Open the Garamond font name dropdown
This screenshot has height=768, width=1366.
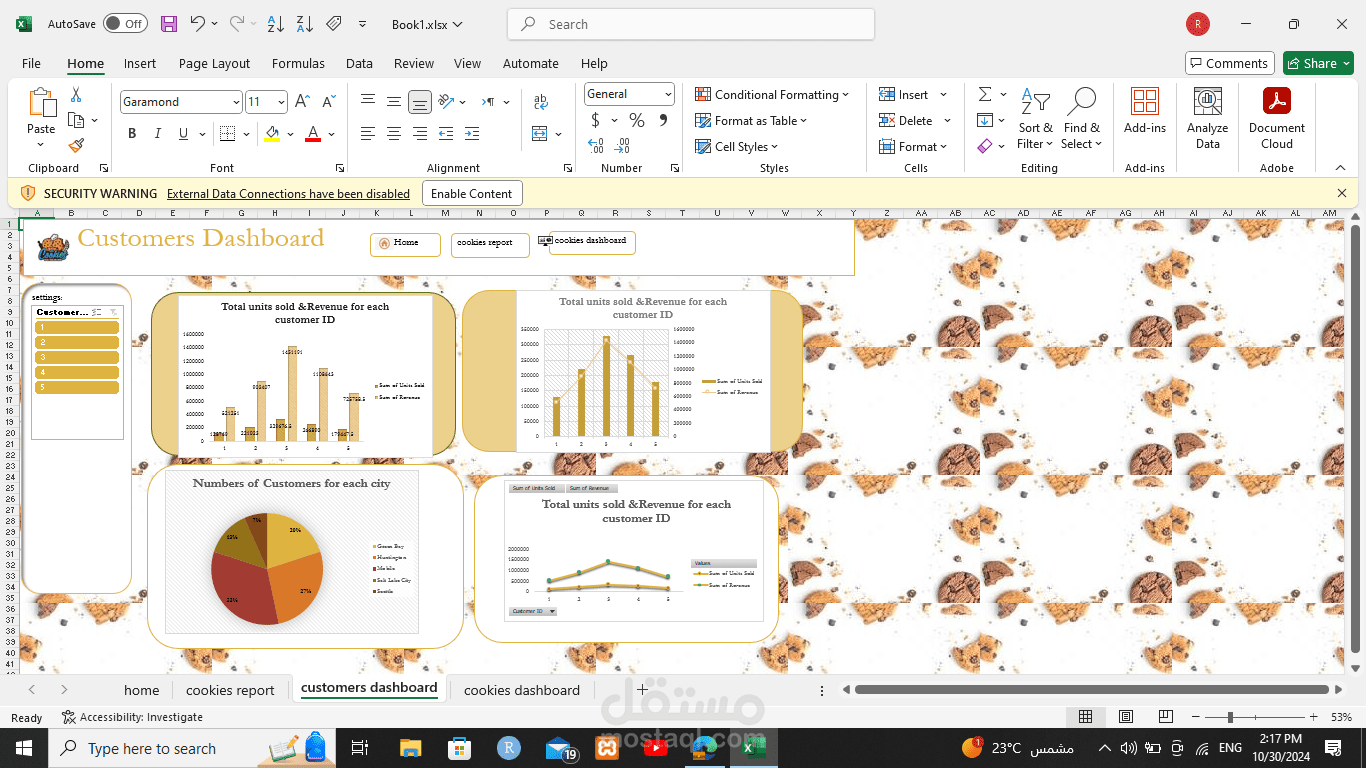pyautogui.click(x=236, y=102)
